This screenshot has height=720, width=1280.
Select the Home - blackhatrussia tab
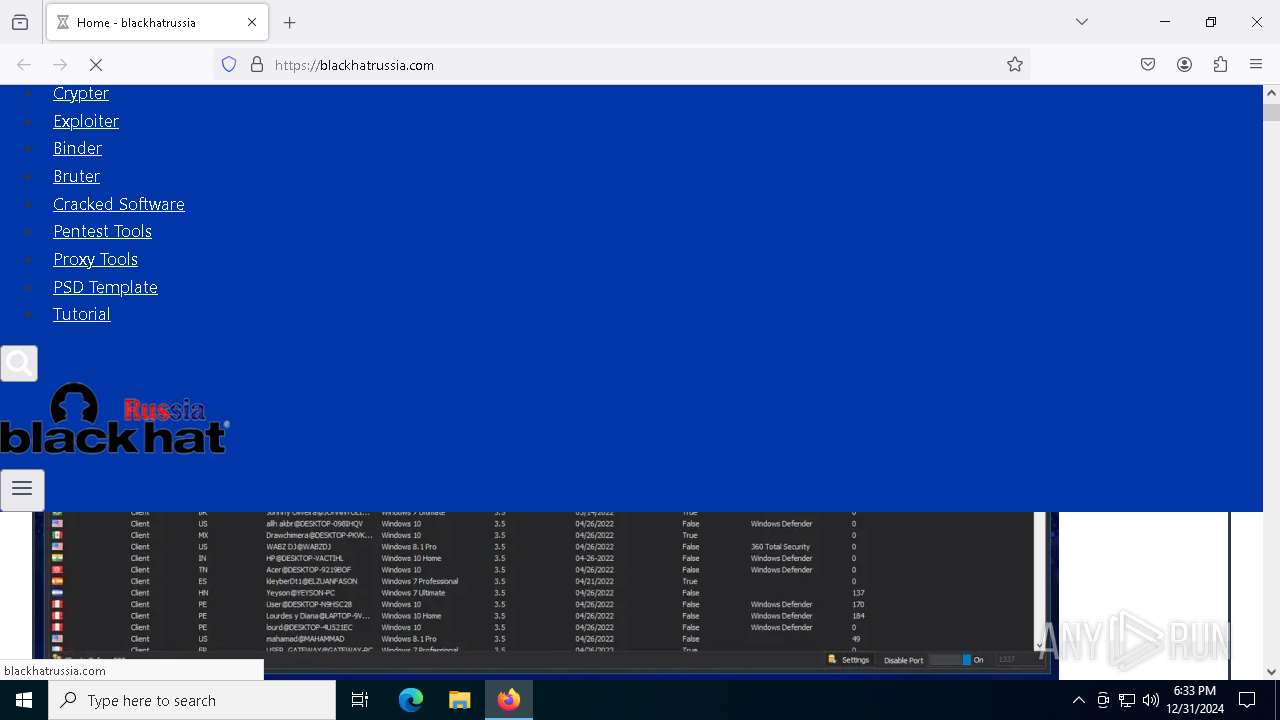(x=157, y=22)
